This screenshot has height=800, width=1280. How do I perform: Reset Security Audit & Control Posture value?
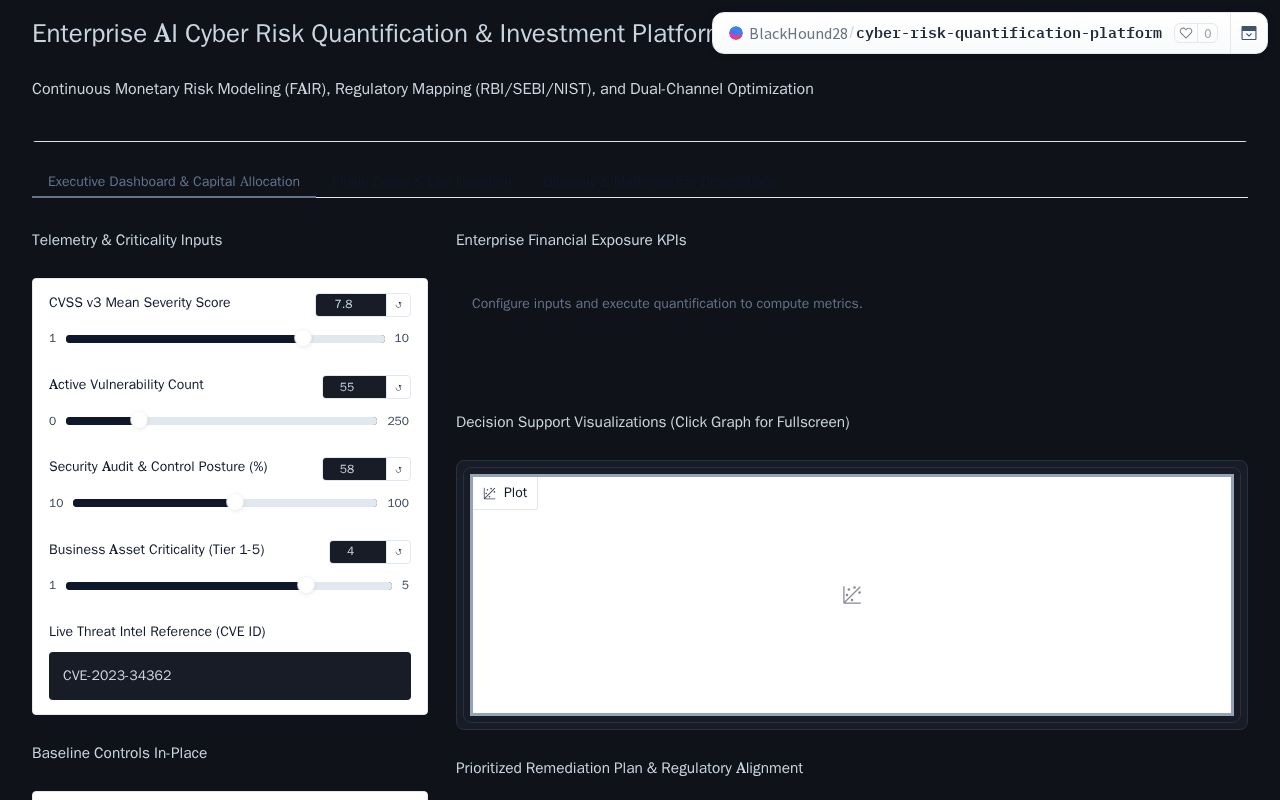(x=399, y=469)
